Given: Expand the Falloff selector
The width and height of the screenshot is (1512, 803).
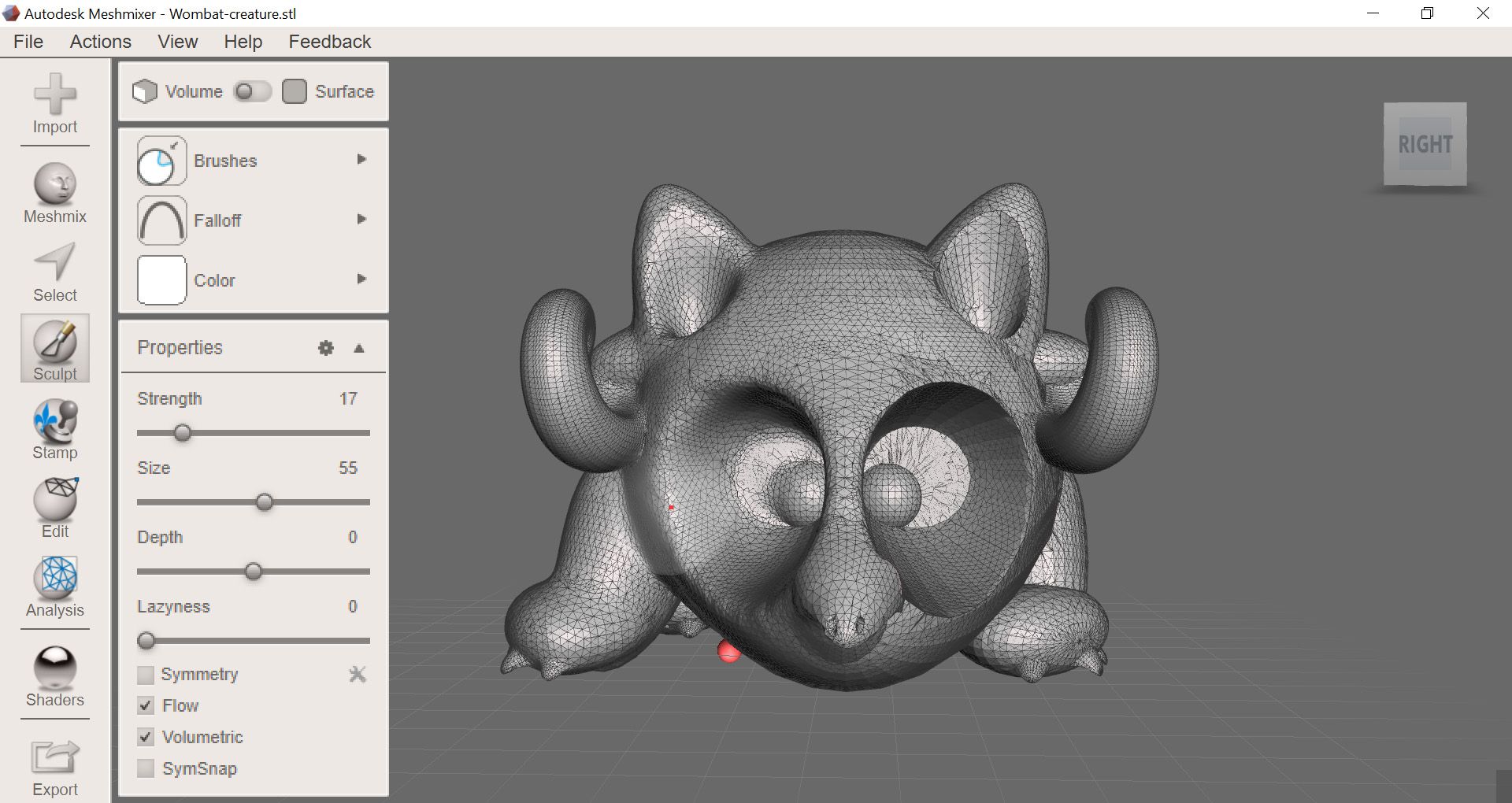Looking at the screenshot, I should (x=361, y=220).
